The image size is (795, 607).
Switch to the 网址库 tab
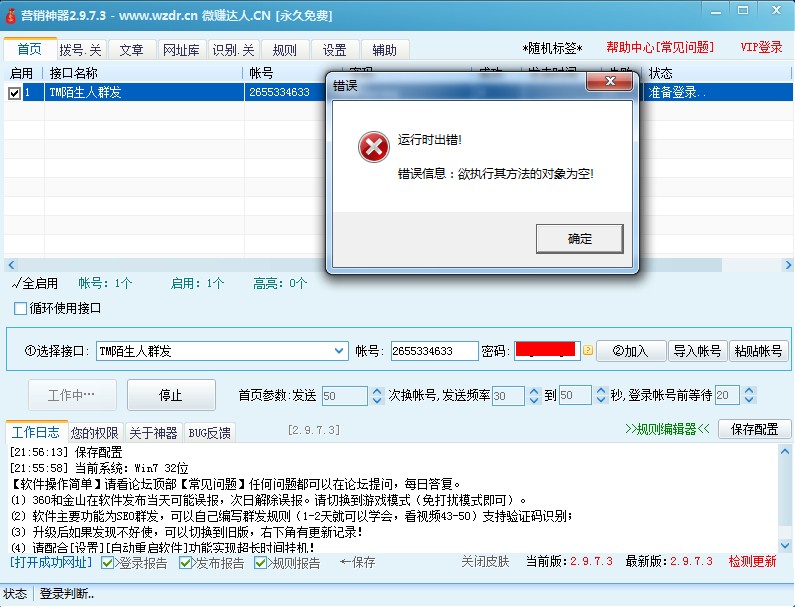tap(180, 50)
